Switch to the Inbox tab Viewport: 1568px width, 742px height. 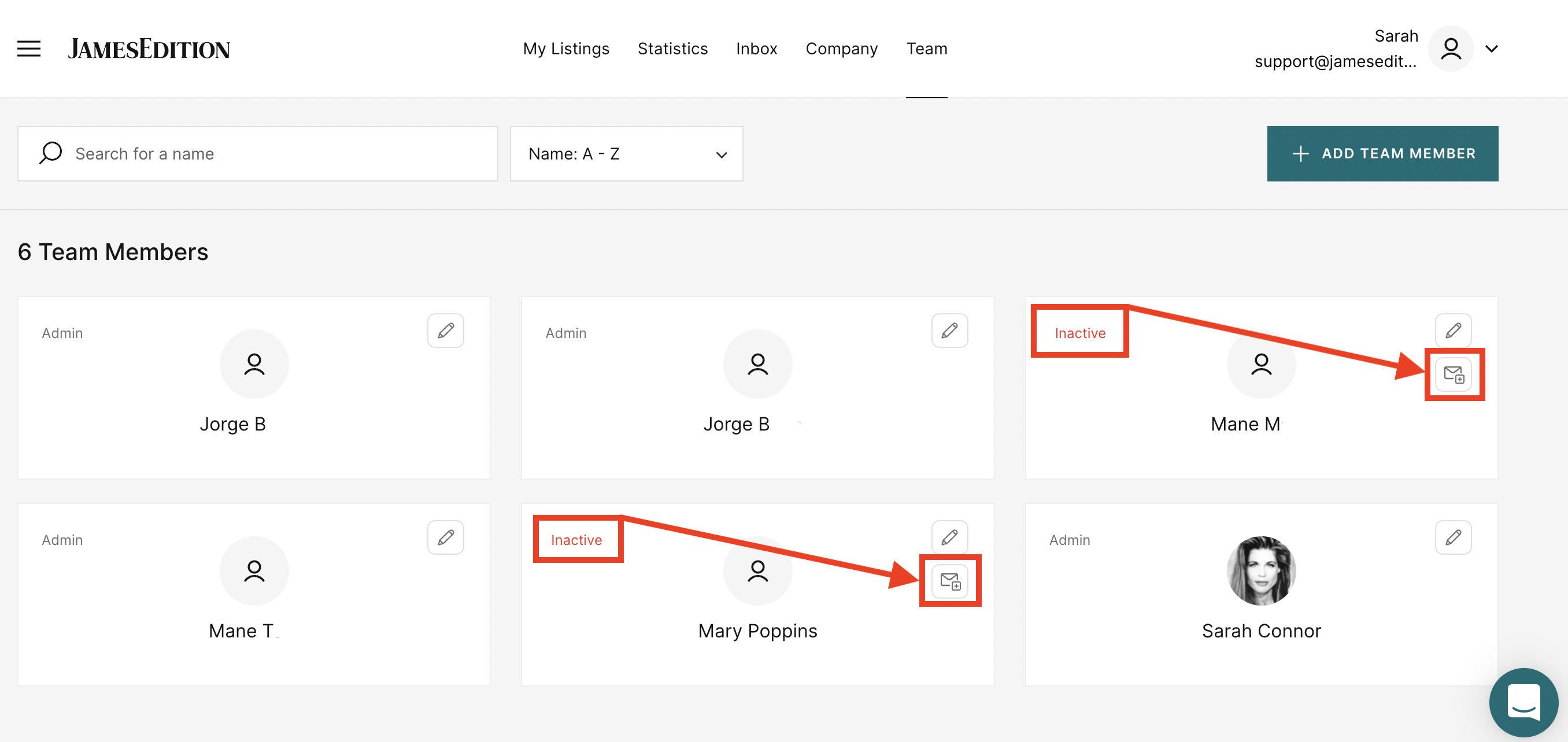click(757, 49)
